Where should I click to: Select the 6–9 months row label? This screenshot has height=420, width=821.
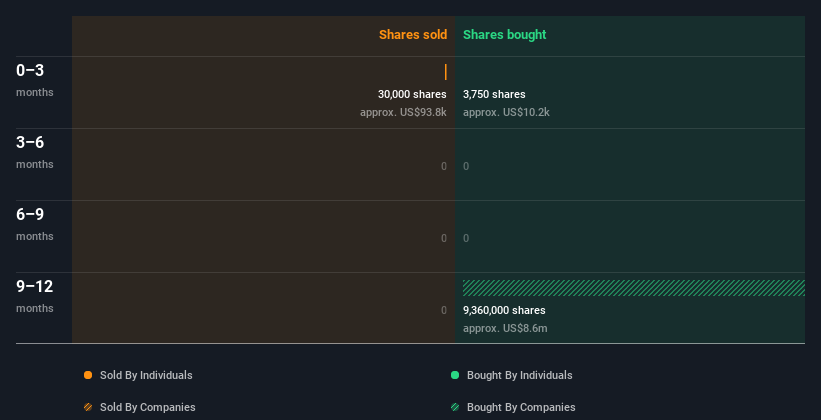[35, 224]
